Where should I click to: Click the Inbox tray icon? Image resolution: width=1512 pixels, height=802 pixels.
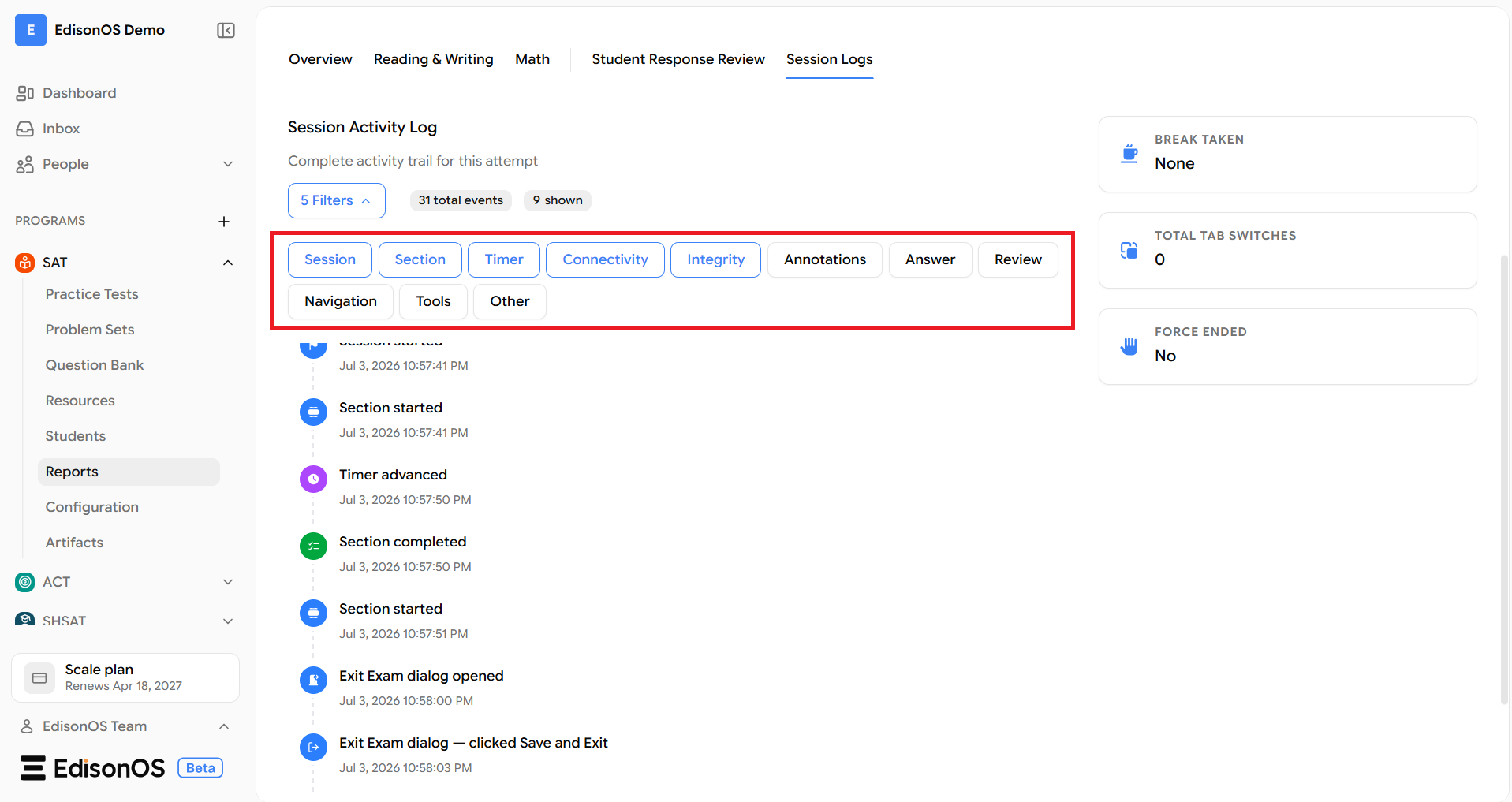(x=25, y=129)
